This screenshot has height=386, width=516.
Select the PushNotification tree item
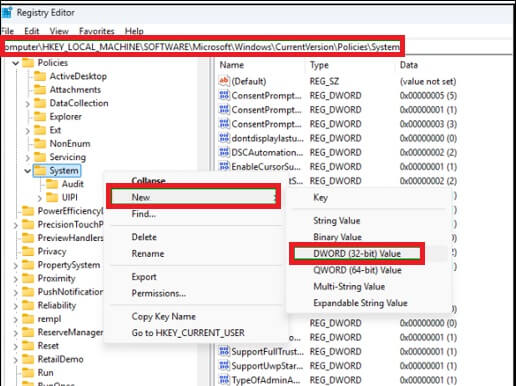(x=70, y=292)
